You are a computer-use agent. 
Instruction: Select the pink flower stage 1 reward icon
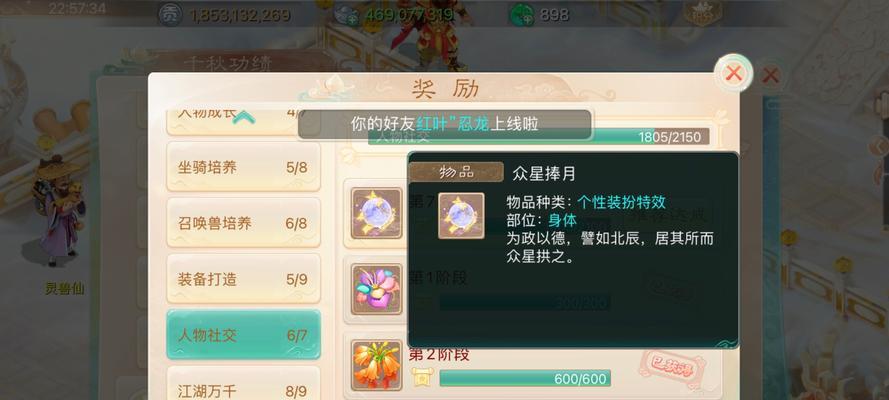point(376,289)
